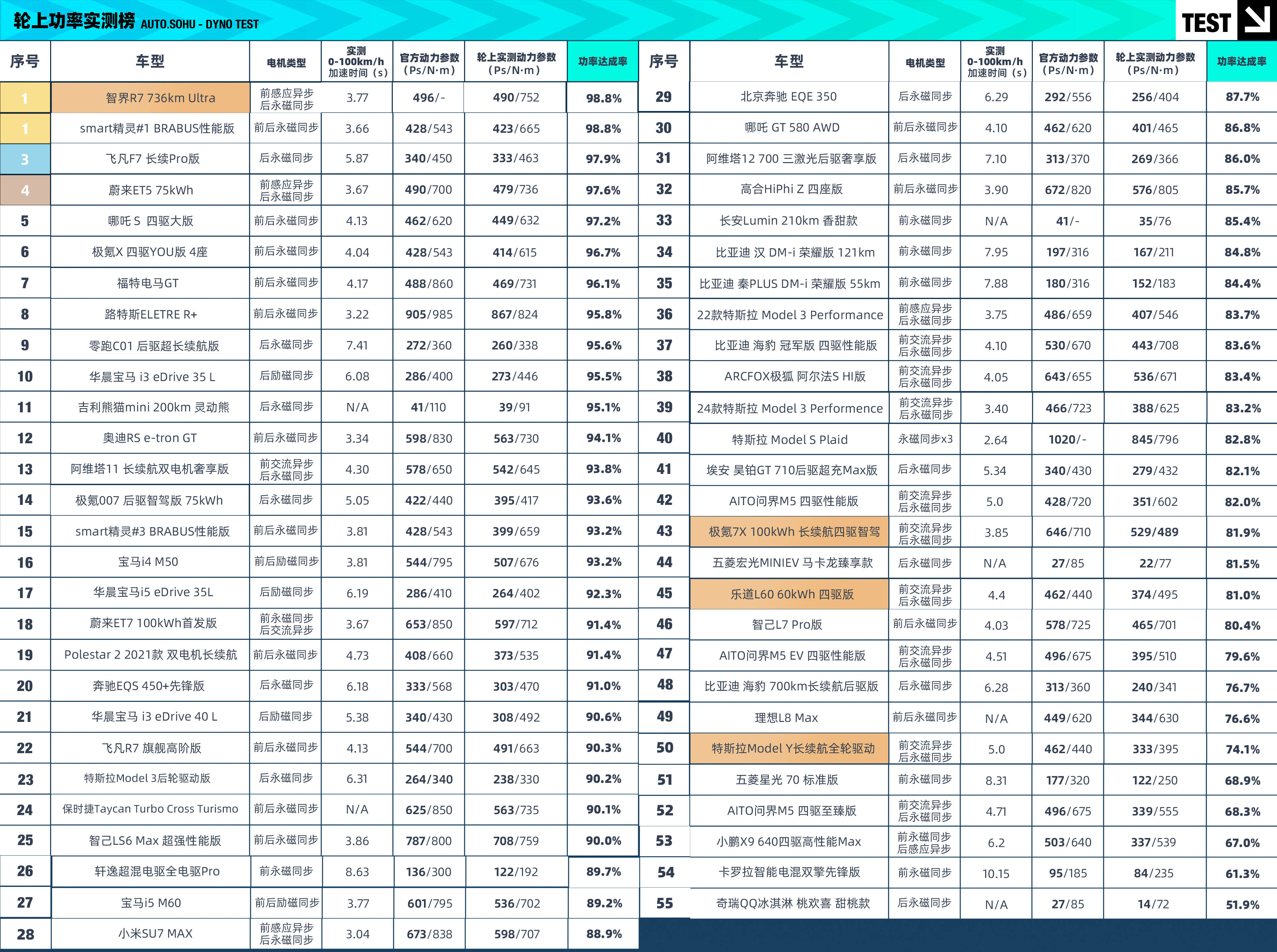Select 22款特斯拉 Model 3 Performance cell
Image resolution: width=1277 pixels, height=952 pixels.
point(789,315)
